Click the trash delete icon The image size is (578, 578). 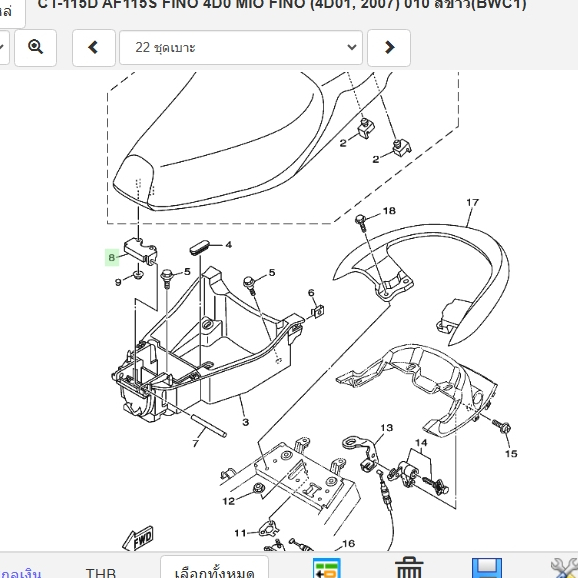409,568
